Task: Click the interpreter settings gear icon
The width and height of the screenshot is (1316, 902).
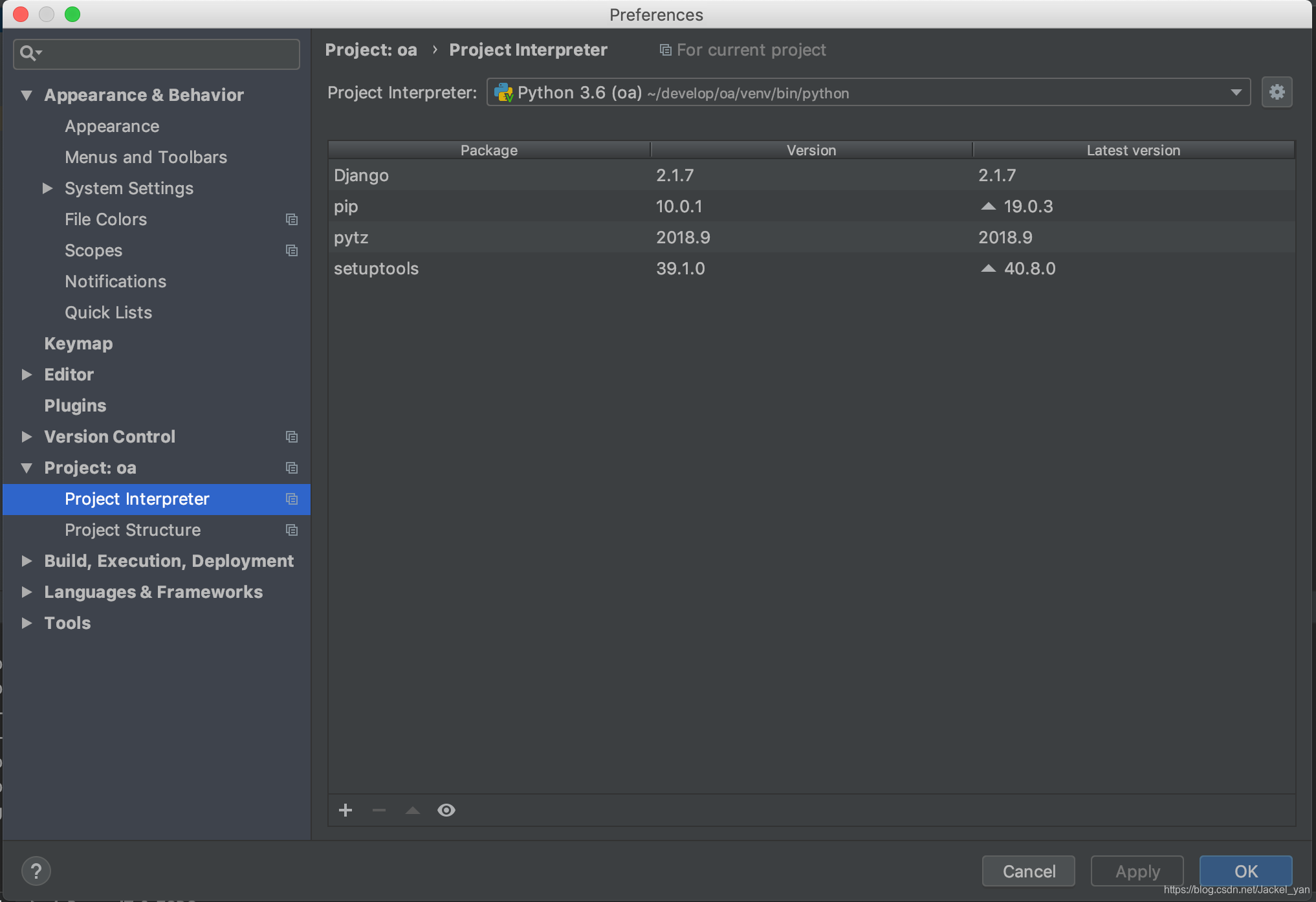Action: pyautogui.click(x=1277, y=93)
